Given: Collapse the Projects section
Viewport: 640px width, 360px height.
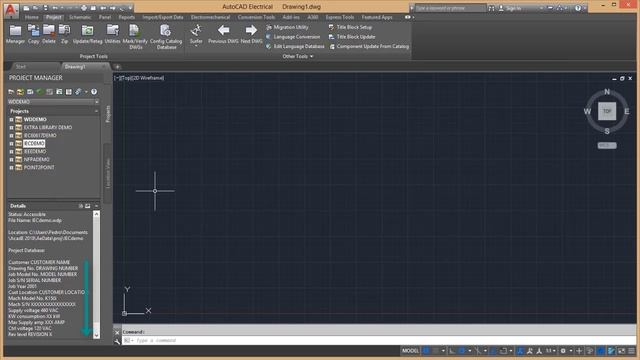Looking at the screenshot, I should (x=96, y=111).
